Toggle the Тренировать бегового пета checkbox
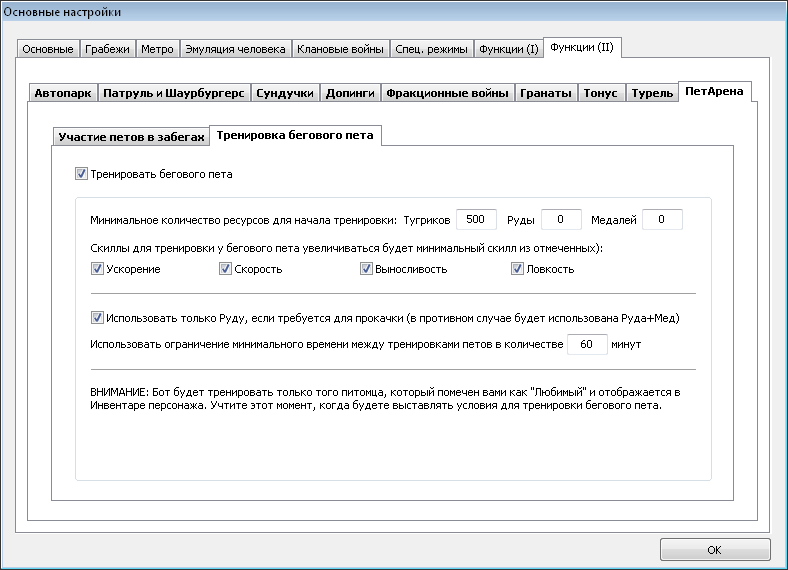 coord(81,174)
